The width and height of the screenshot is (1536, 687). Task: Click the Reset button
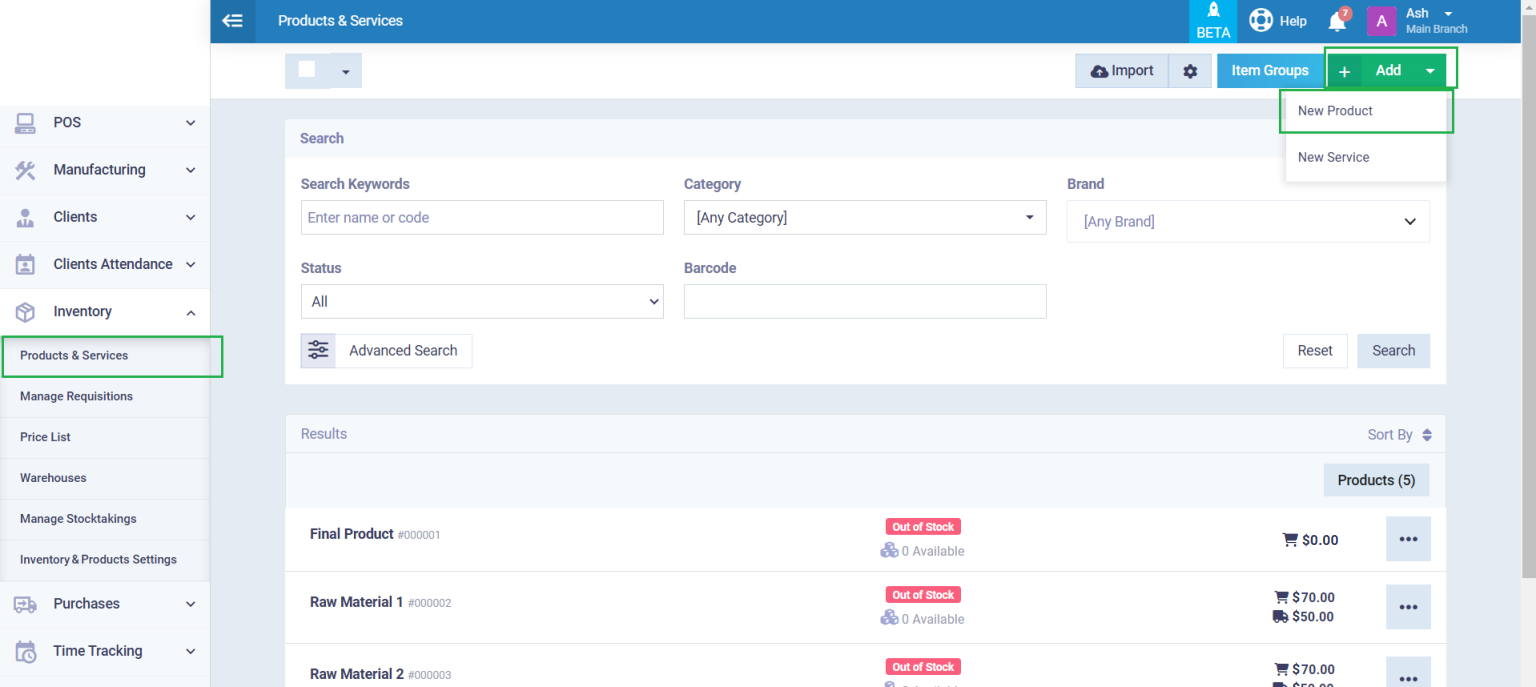pos(1314,351)
